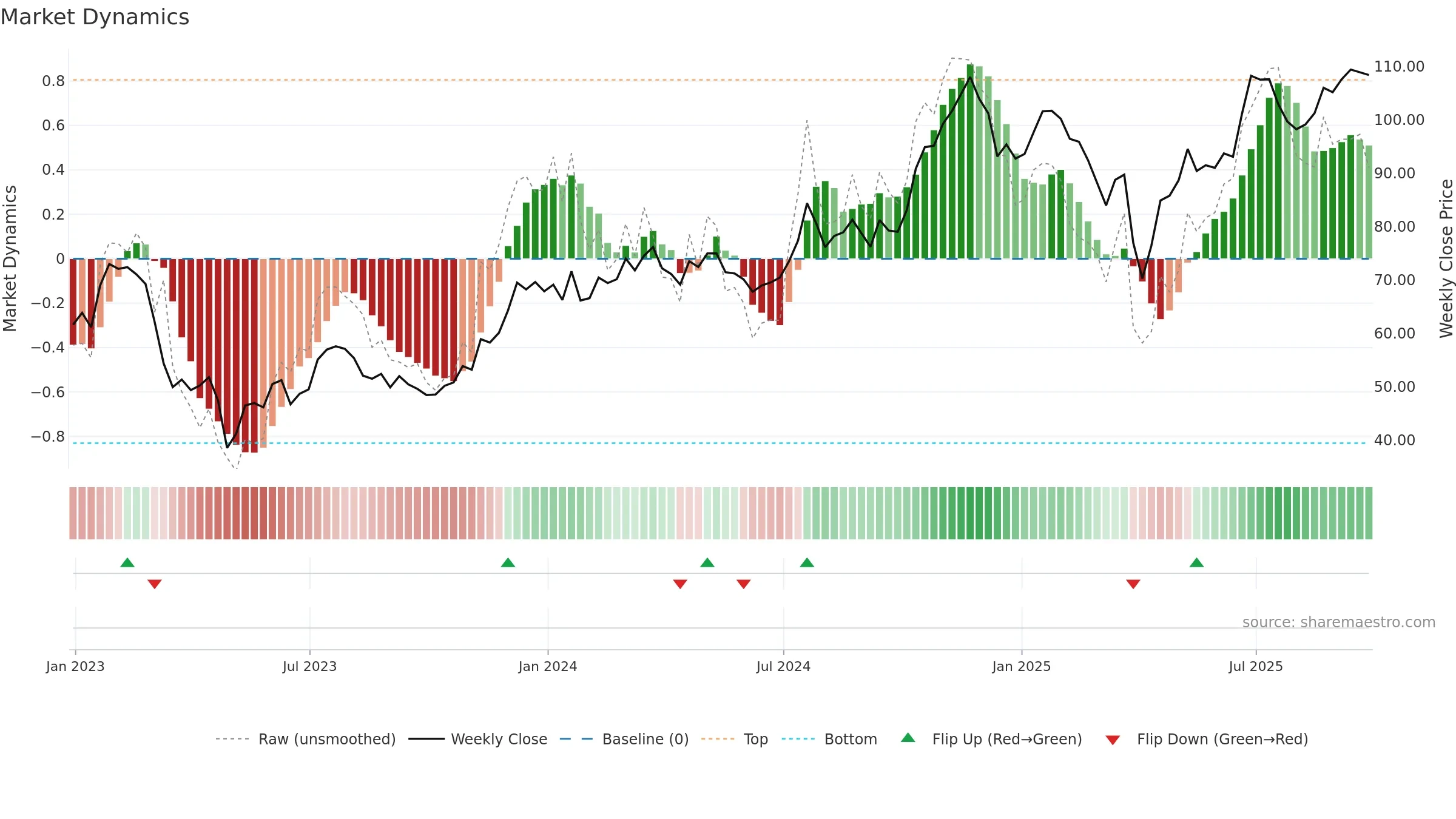Click the Jan 2023 x-axis label
This screenshot has width=1456, height=819.
pyautogui.click(x=75, y=667)
